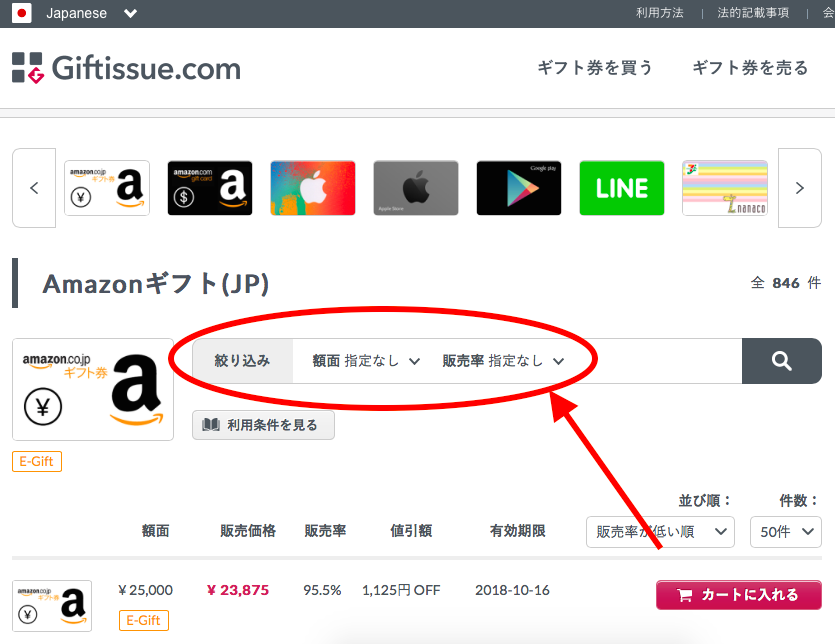The width and height of the screenshot is (835, 644).
Task: Click the 利用条件を見る button
Action: click(x=263, y=425)
